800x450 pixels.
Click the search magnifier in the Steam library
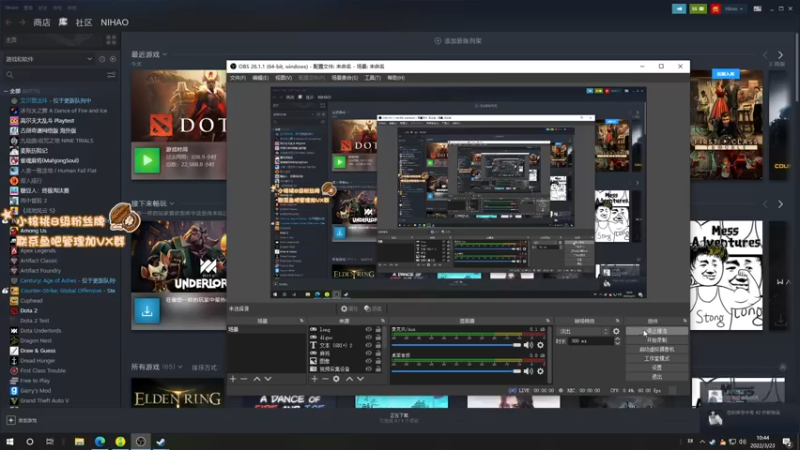pyautogui.click(x=10, y=75)
